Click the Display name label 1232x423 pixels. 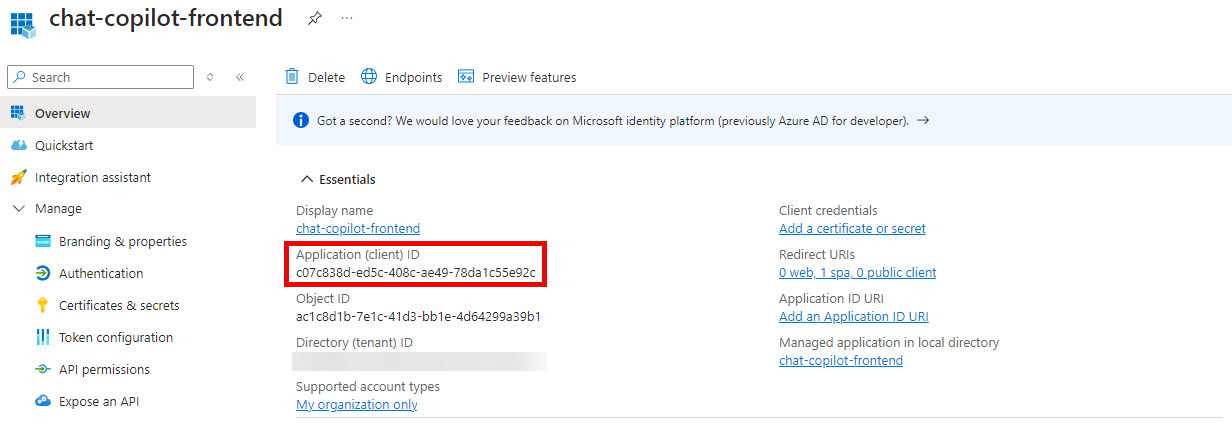click(x=334, y=210)
